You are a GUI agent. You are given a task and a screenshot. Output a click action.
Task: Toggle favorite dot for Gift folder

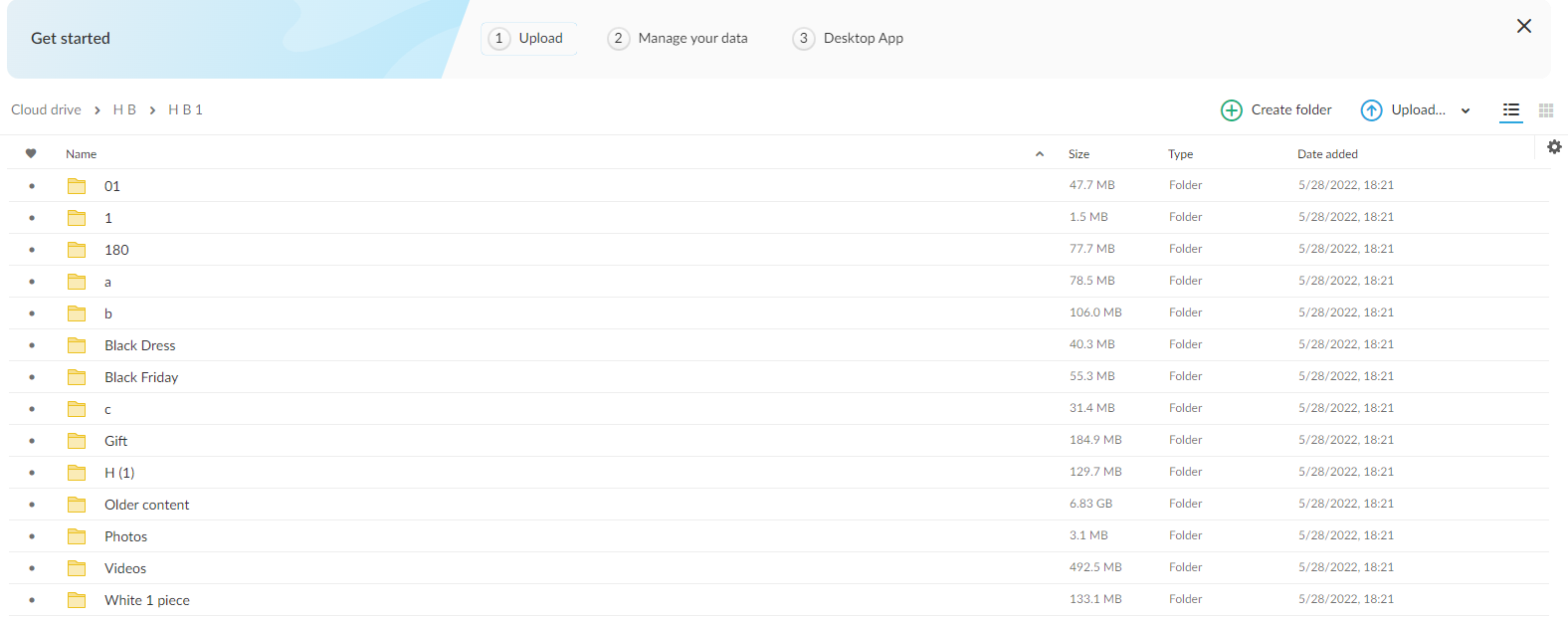click(32, 441)
